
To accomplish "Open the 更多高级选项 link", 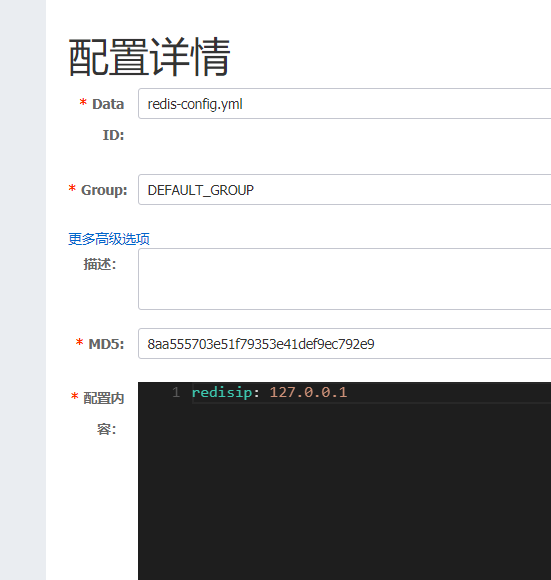I will pyautogui.click(x=109, y=239).
